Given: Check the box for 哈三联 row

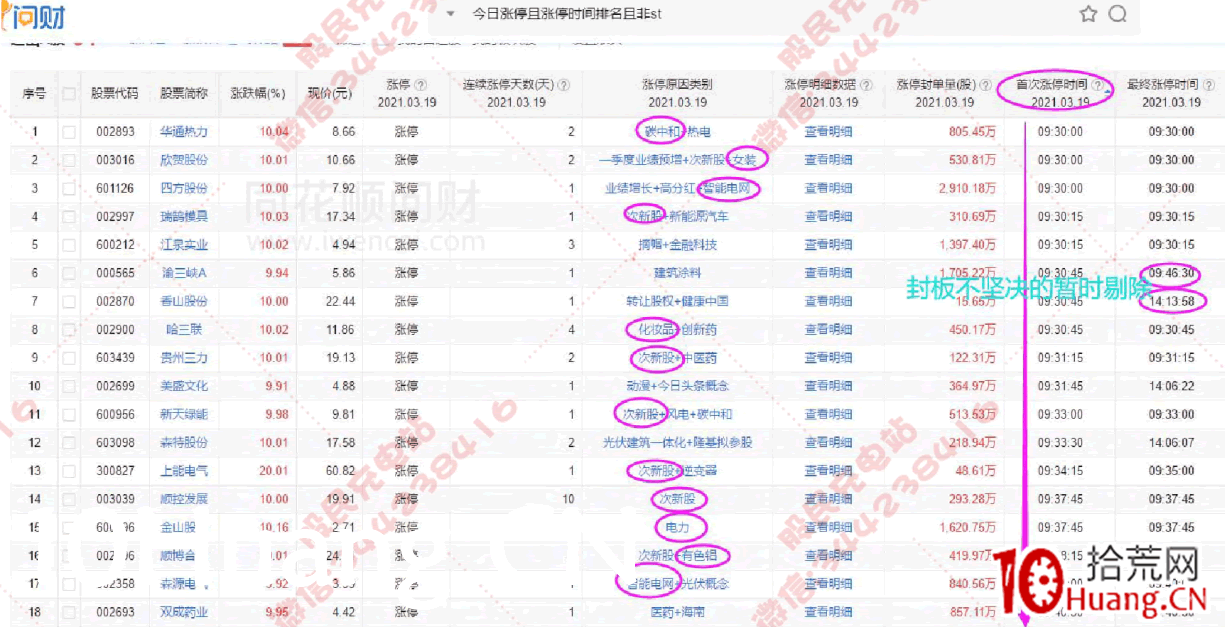Looking at the screenshot, I should 69,329.
